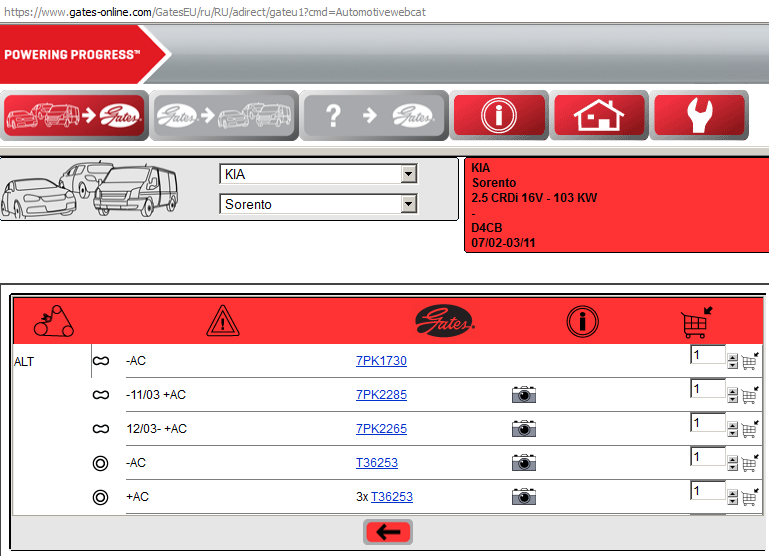Open the wrench tools button

coord(699,115)
